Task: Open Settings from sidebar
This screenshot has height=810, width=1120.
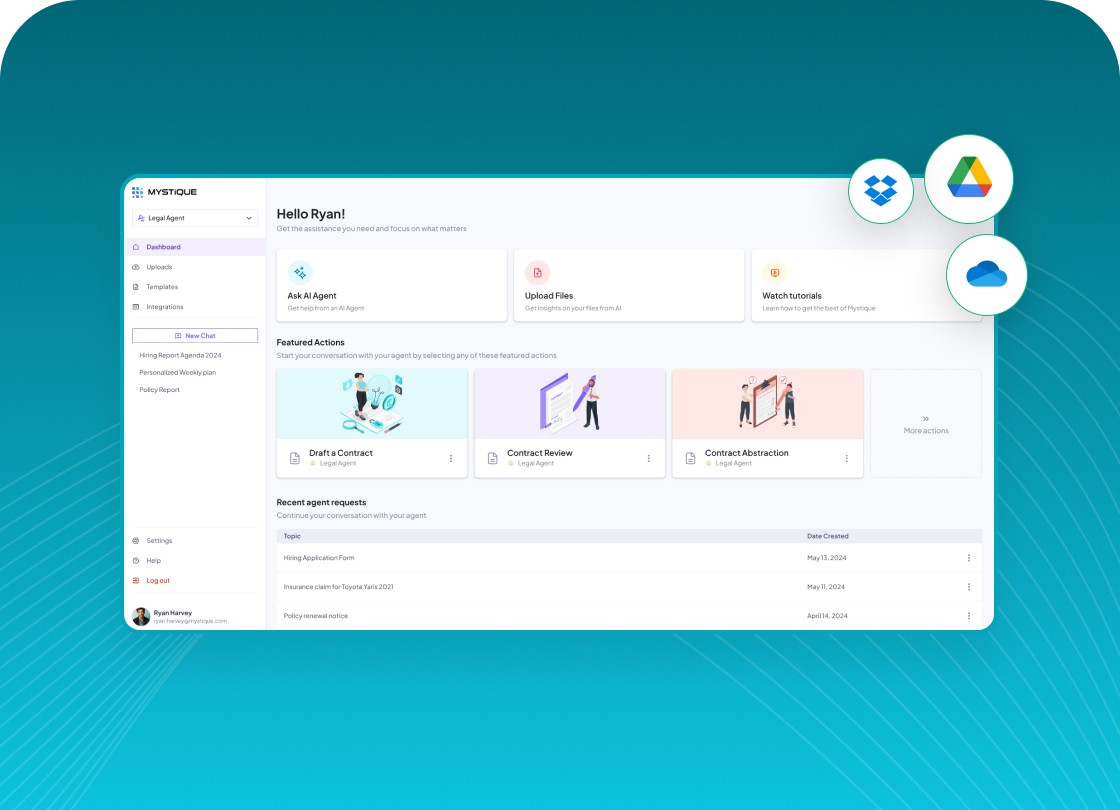Action: pos(159,541)
